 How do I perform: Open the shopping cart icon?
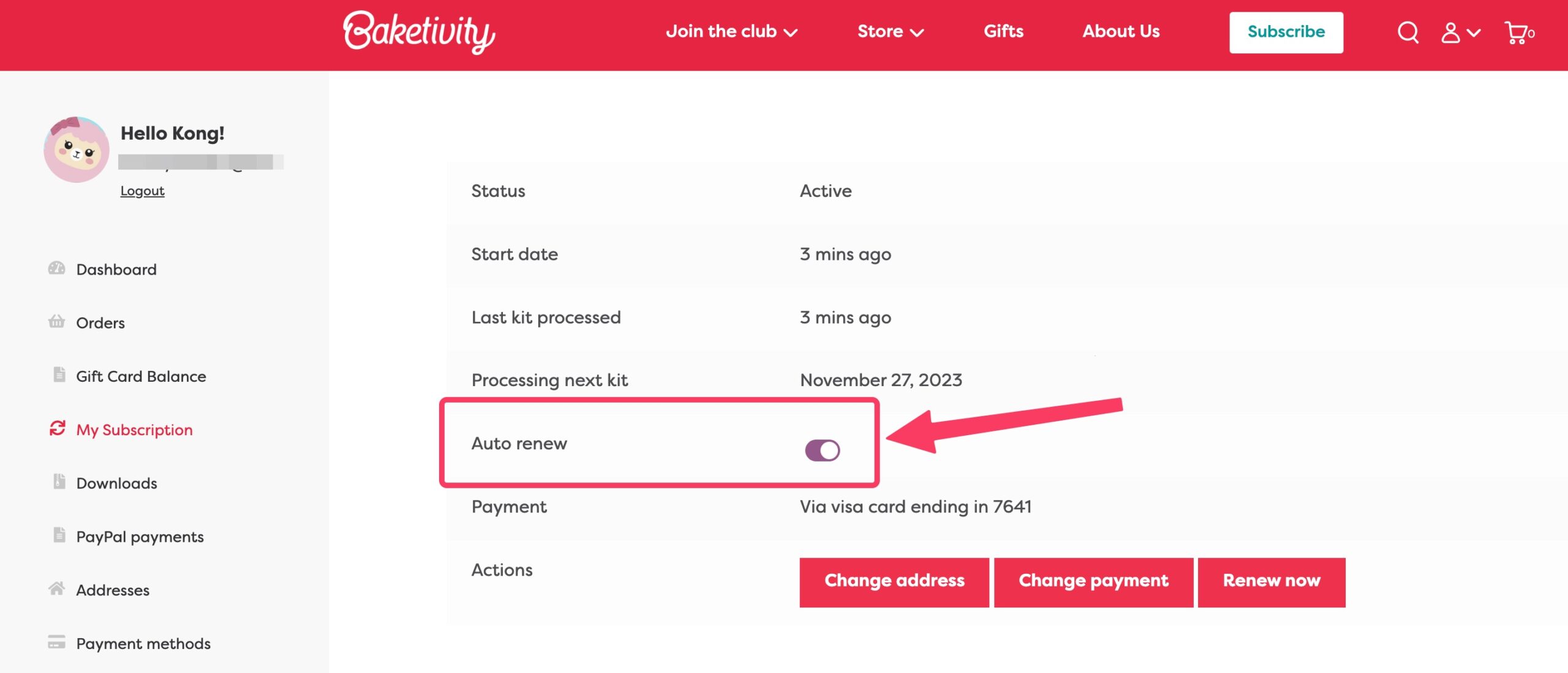click(x=1517, y=32)
